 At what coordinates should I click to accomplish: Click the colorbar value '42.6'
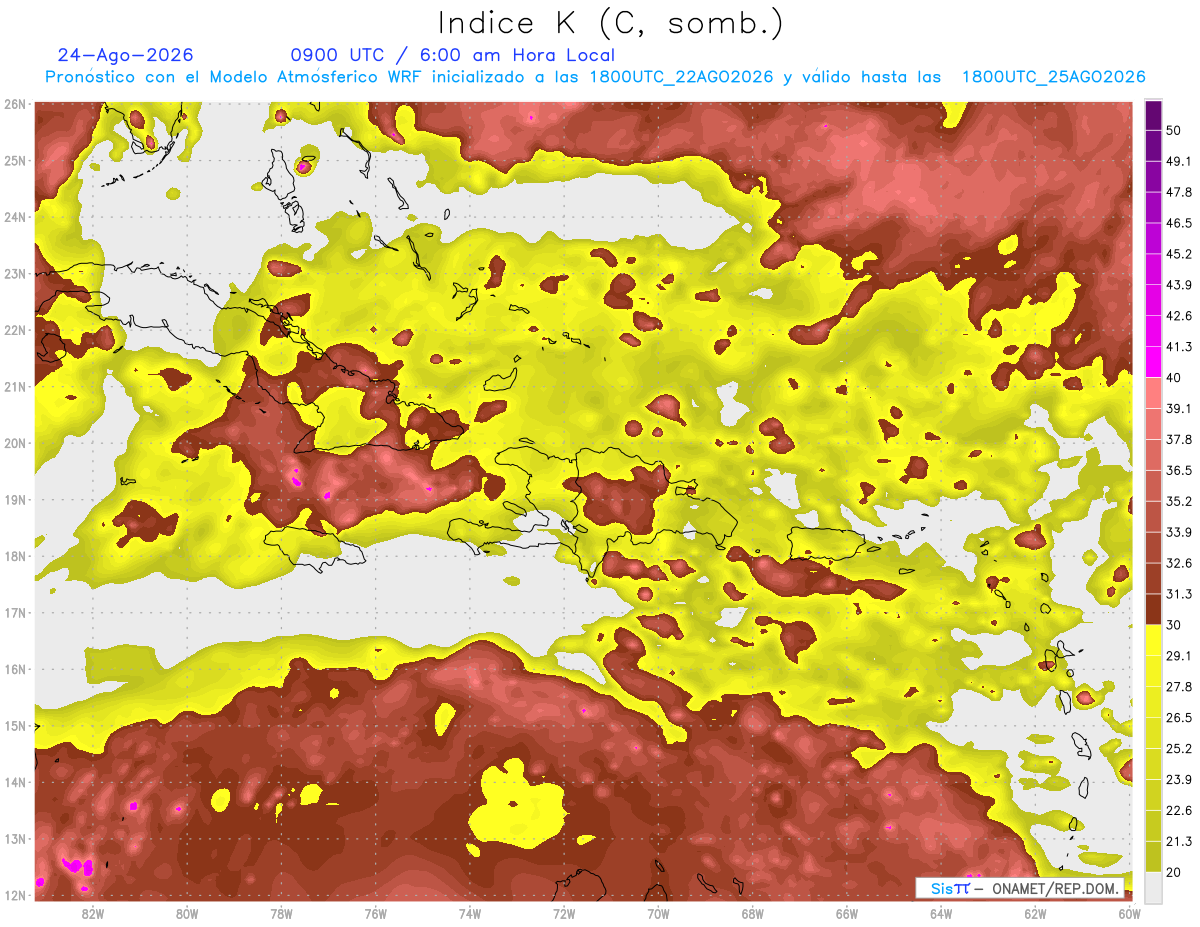[1180, 316]
